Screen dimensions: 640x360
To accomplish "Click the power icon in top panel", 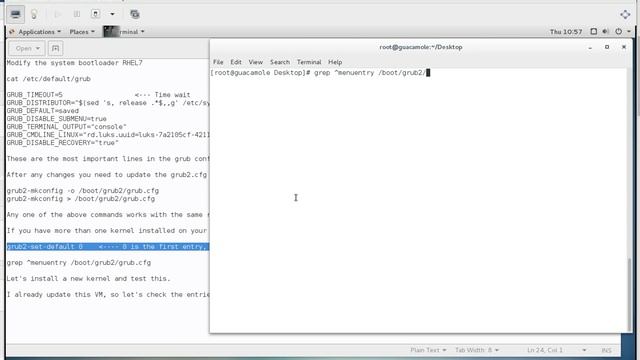I will coord(618,31).
